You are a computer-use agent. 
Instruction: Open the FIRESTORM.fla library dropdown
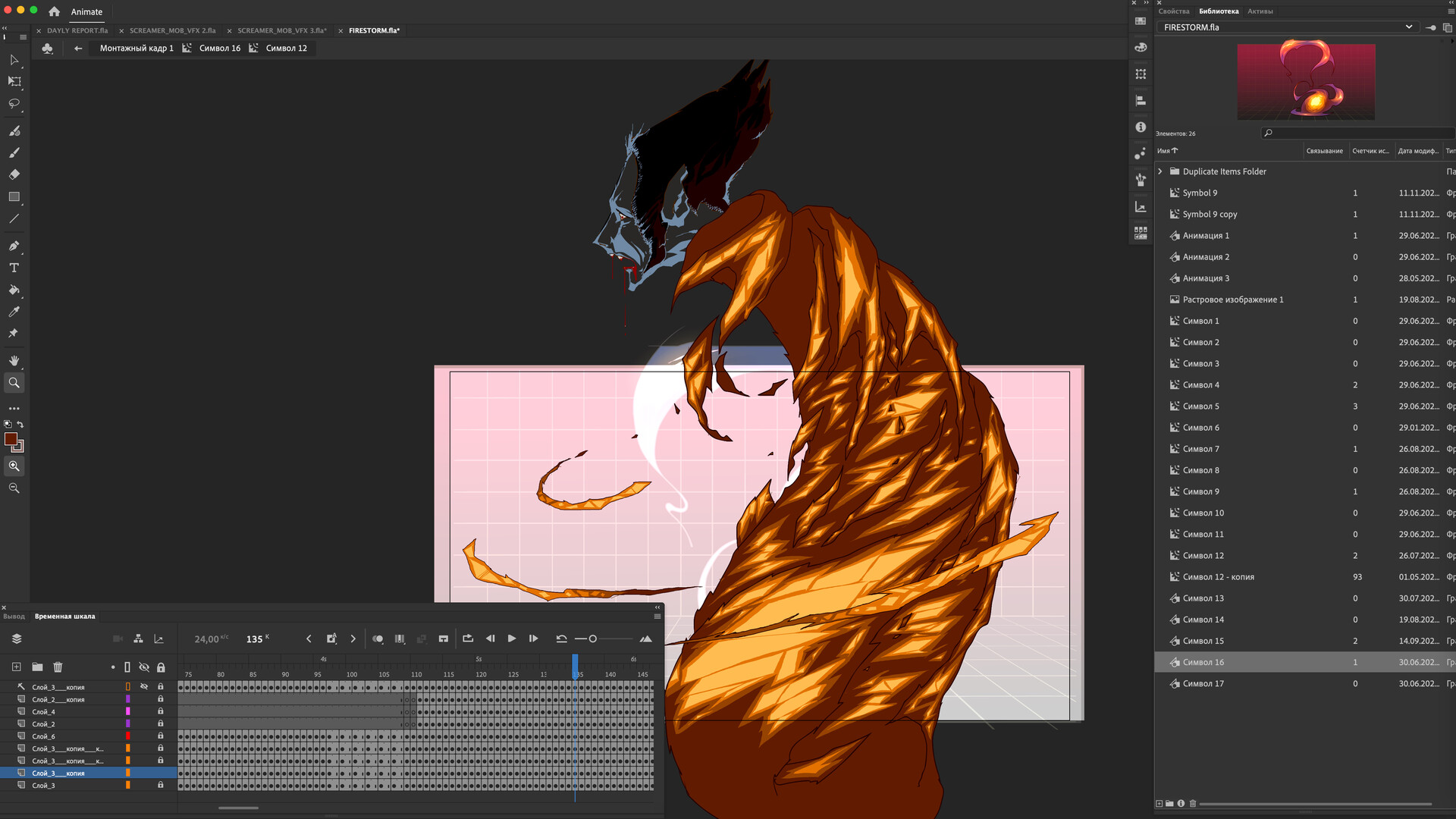click(x=1408, y=27)
